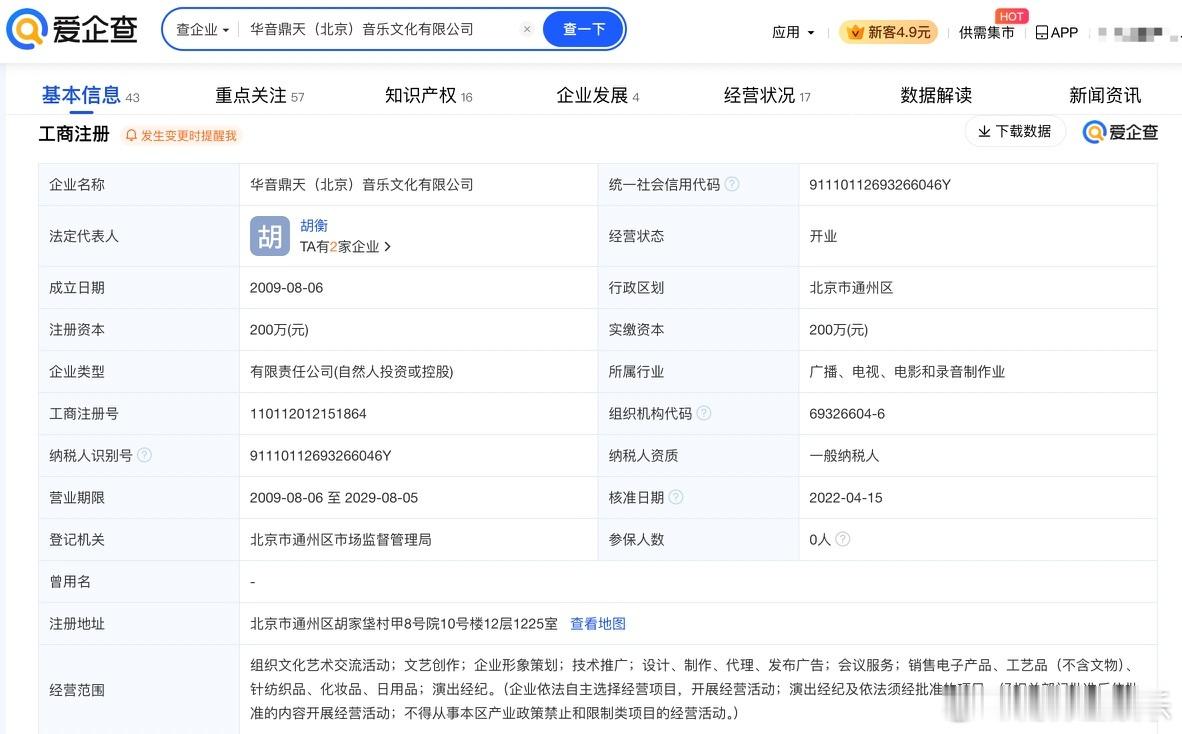Click help icon next to 核准日期

(676, 497)
